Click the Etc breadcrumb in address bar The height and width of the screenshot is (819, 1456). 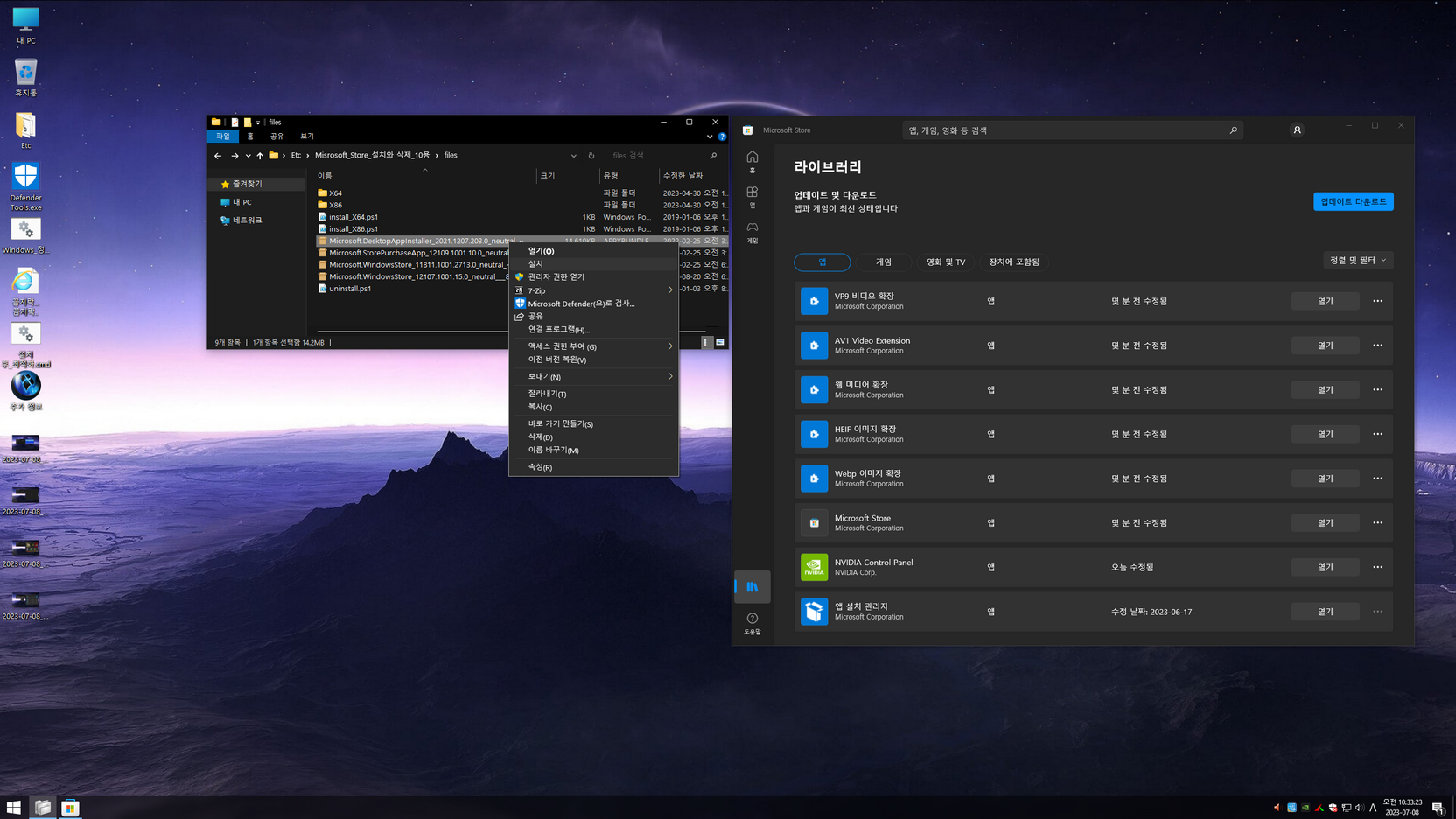(296, 156)
